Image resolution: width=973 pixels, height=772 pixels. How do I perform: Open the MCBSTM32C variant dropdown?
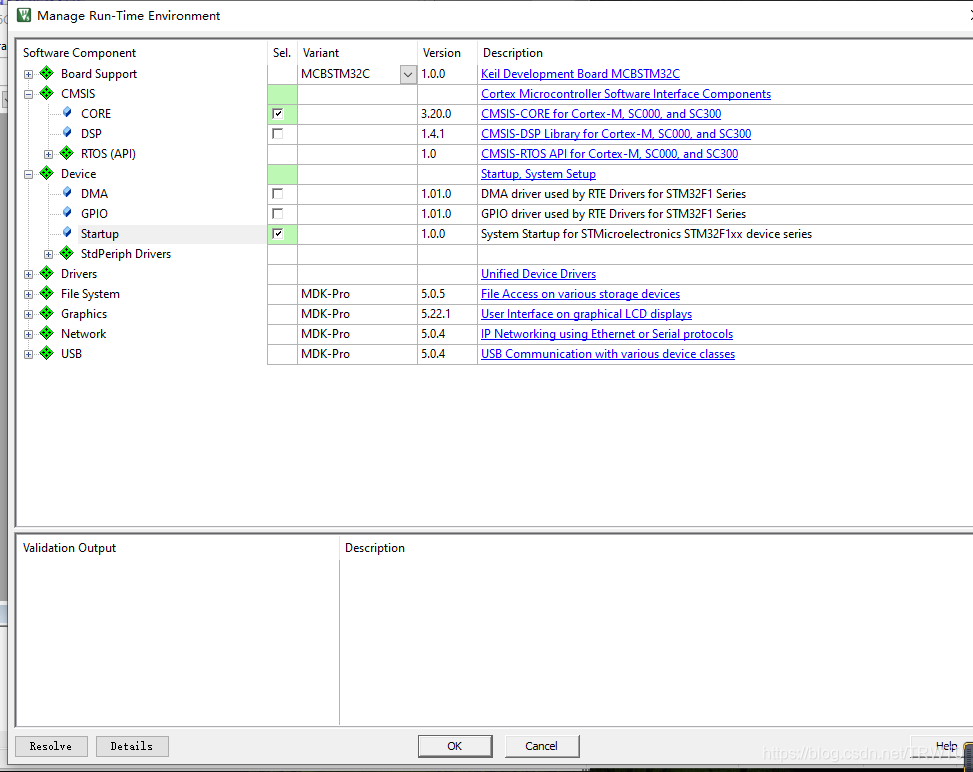[408, 74]
